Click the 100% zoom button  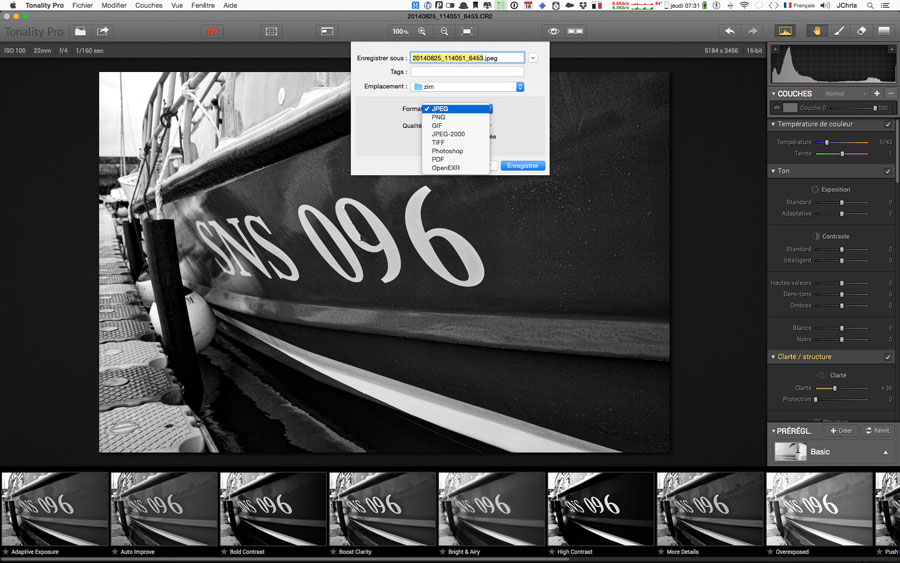point(400,32)
